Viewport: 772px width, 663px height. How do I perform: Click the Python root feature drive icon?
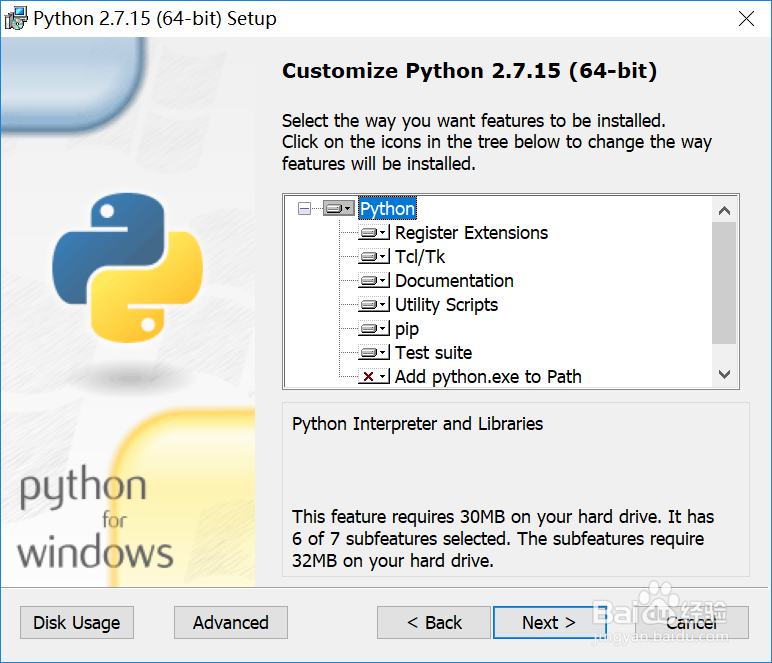[x=339, y=209]
